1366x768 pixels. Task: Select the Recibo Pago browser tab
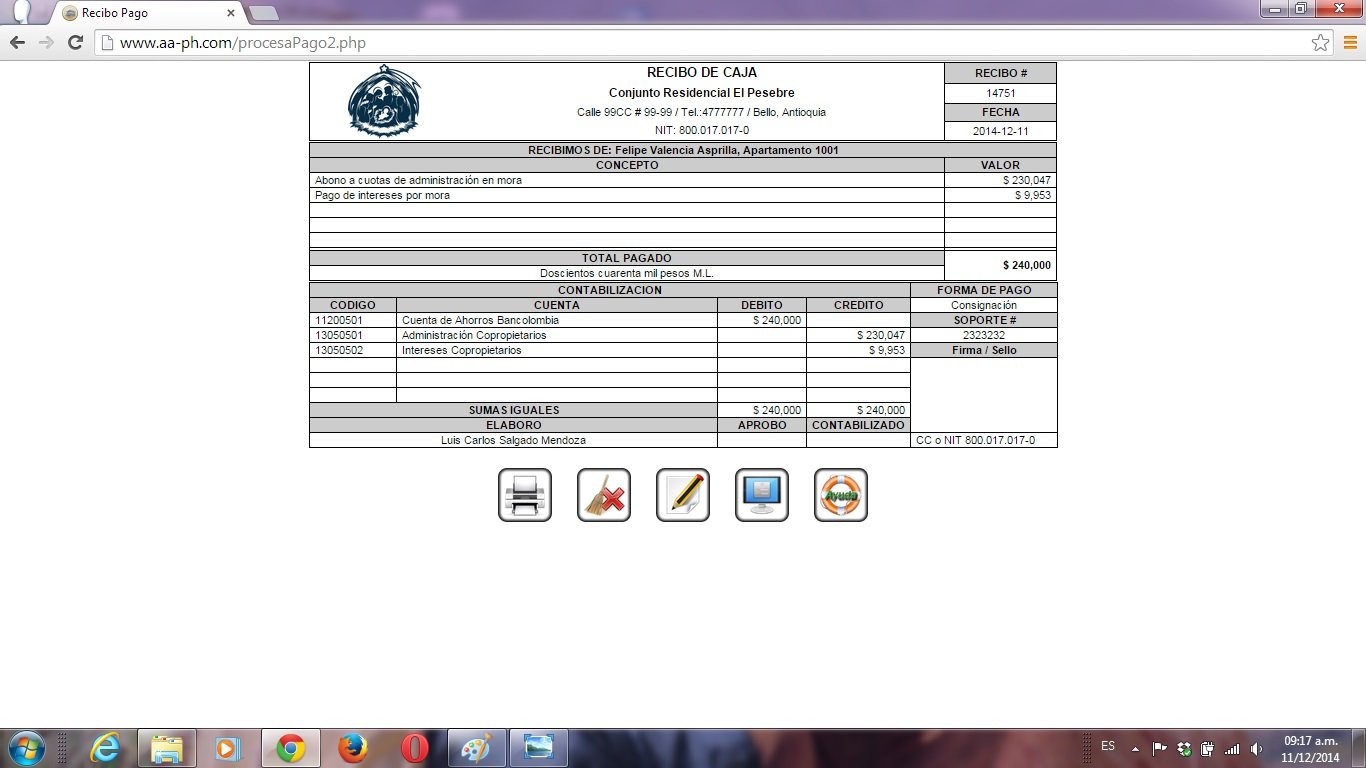140,13
